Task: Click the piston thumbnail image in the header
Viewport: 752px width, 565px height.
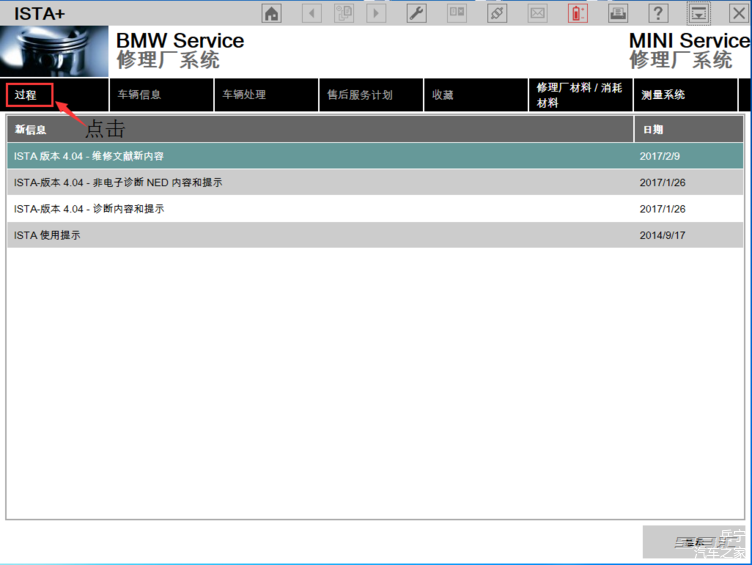Action: 54,51
